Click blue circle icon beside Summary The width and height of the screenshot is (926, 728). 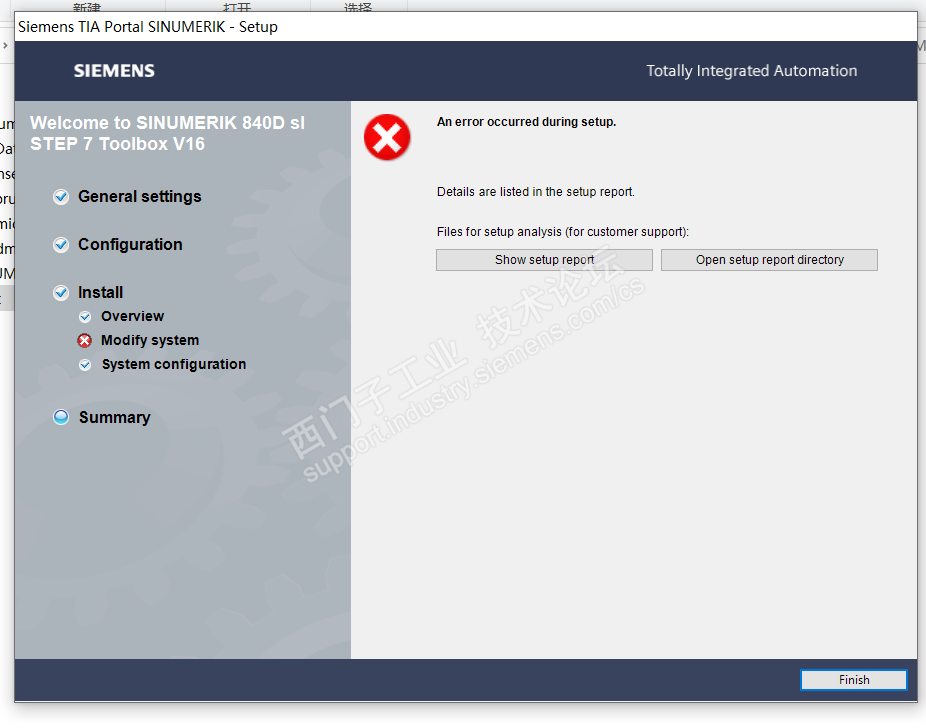[61, 417]
